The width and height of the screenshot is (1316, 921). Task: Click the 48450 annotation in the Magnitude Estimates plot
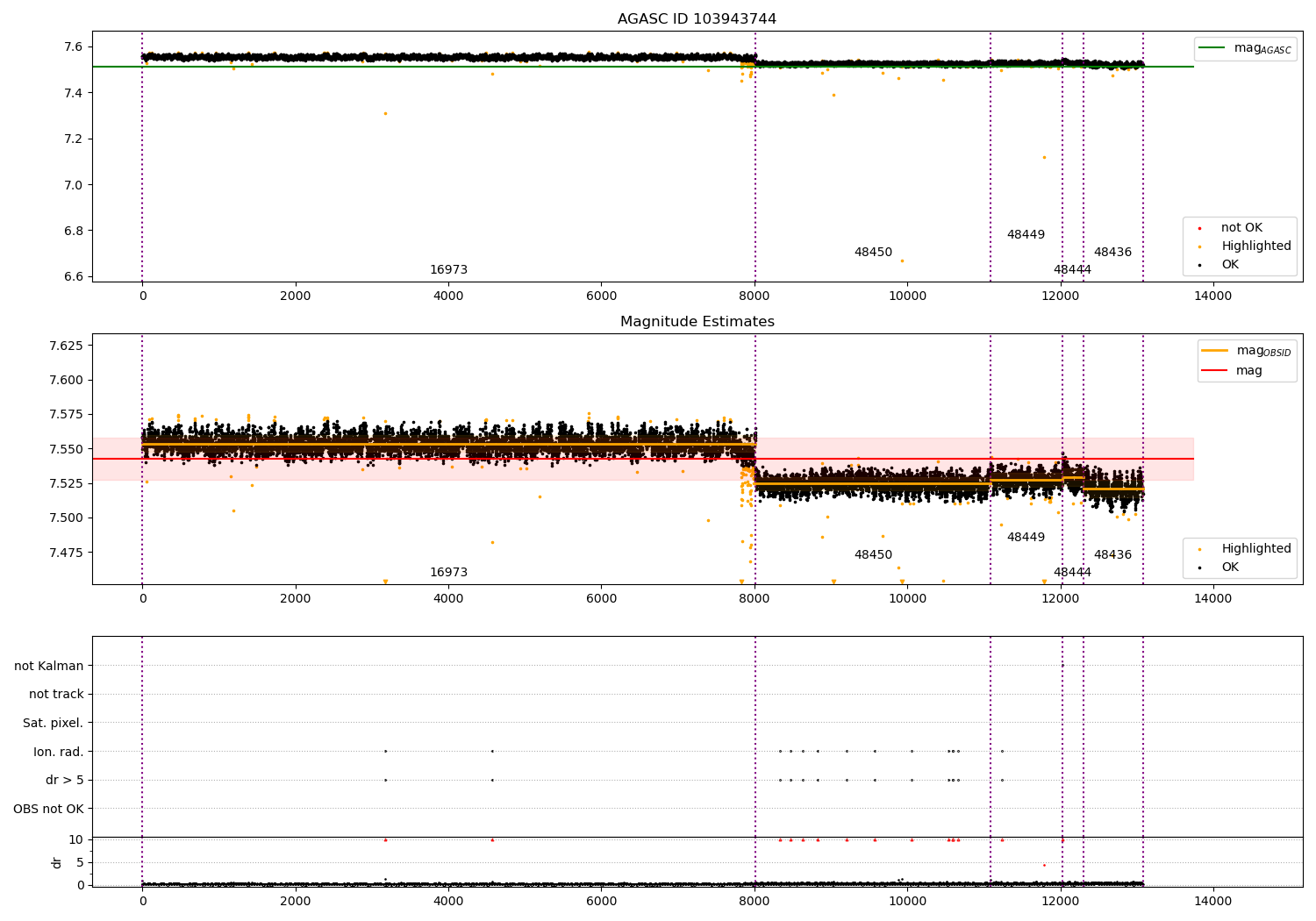pyautogui.click(x=873, y=555)
